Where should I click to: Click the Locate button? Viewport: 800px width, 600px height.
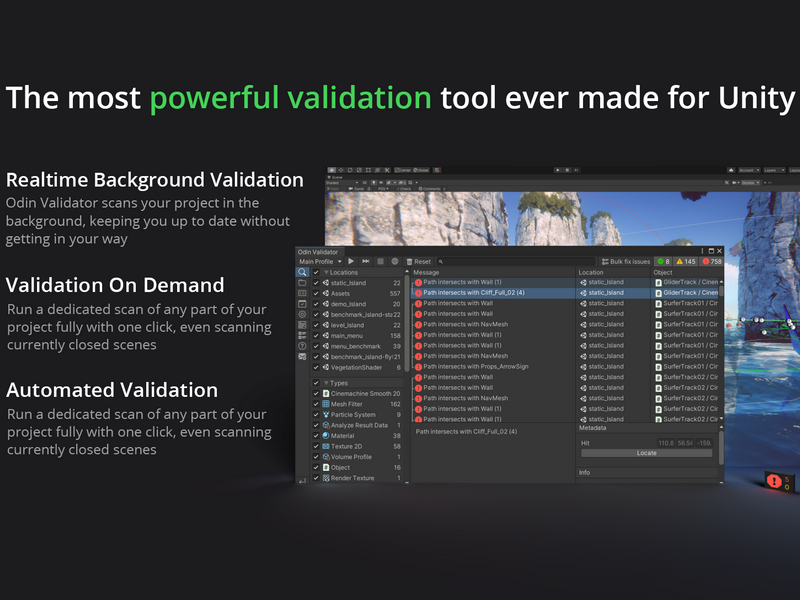point(646,453)
